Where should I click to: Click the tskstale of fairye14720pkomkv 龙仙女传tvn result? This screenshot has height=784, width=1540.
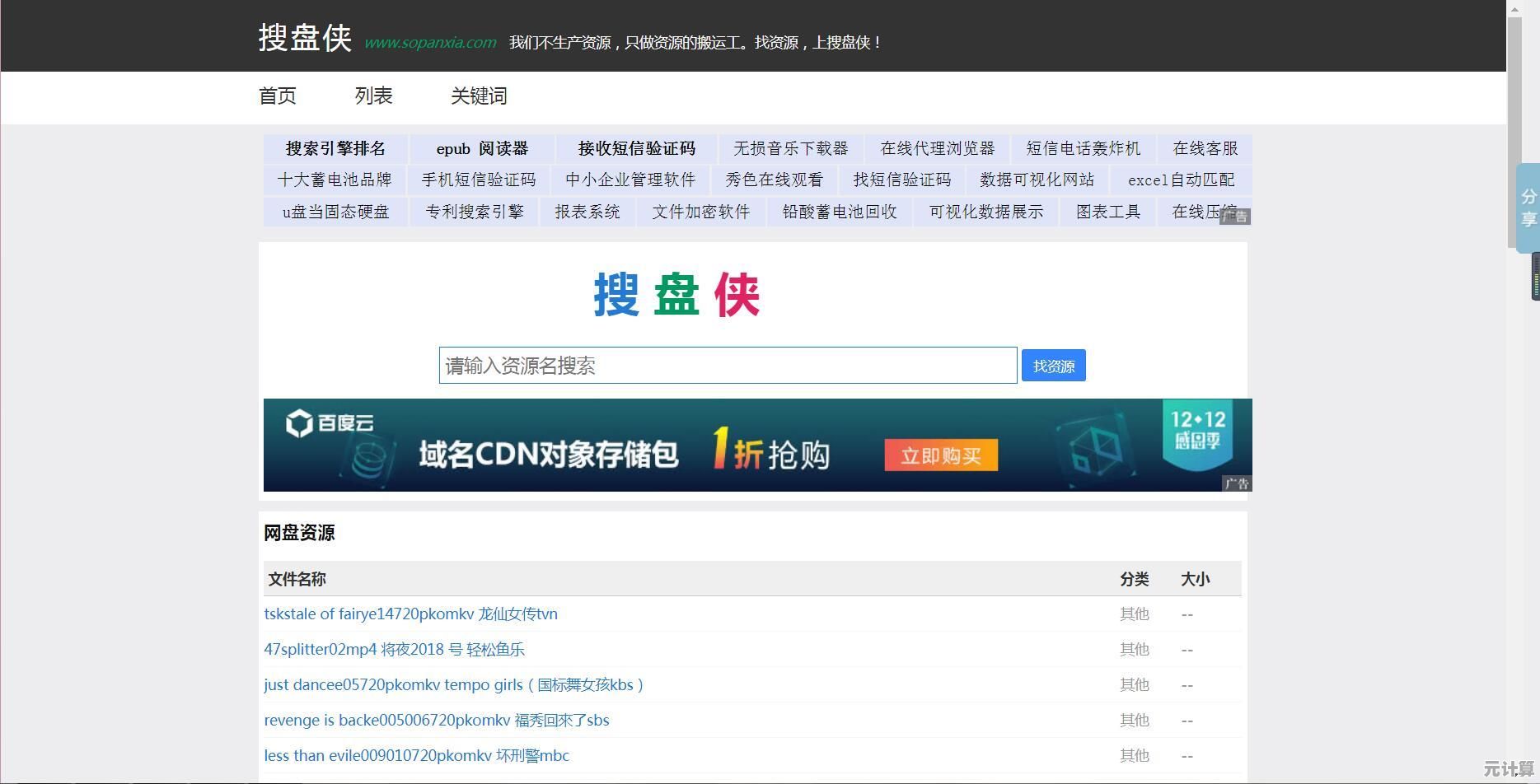tap(410, 614)
